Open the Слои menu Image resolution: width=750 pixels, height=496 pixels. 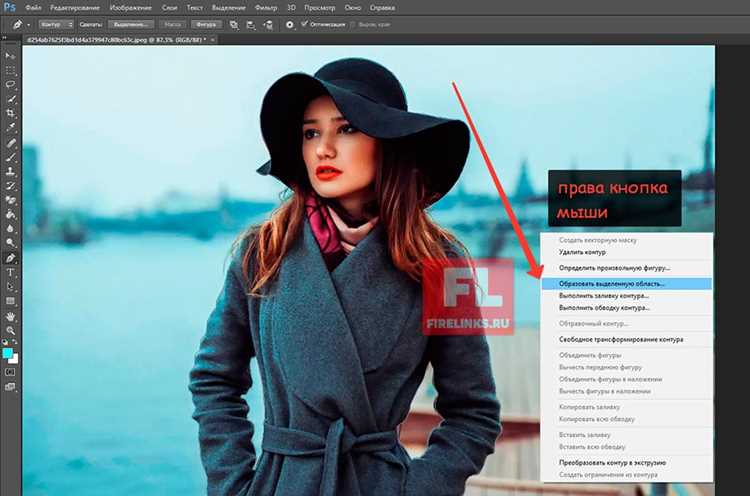[170, 8]
